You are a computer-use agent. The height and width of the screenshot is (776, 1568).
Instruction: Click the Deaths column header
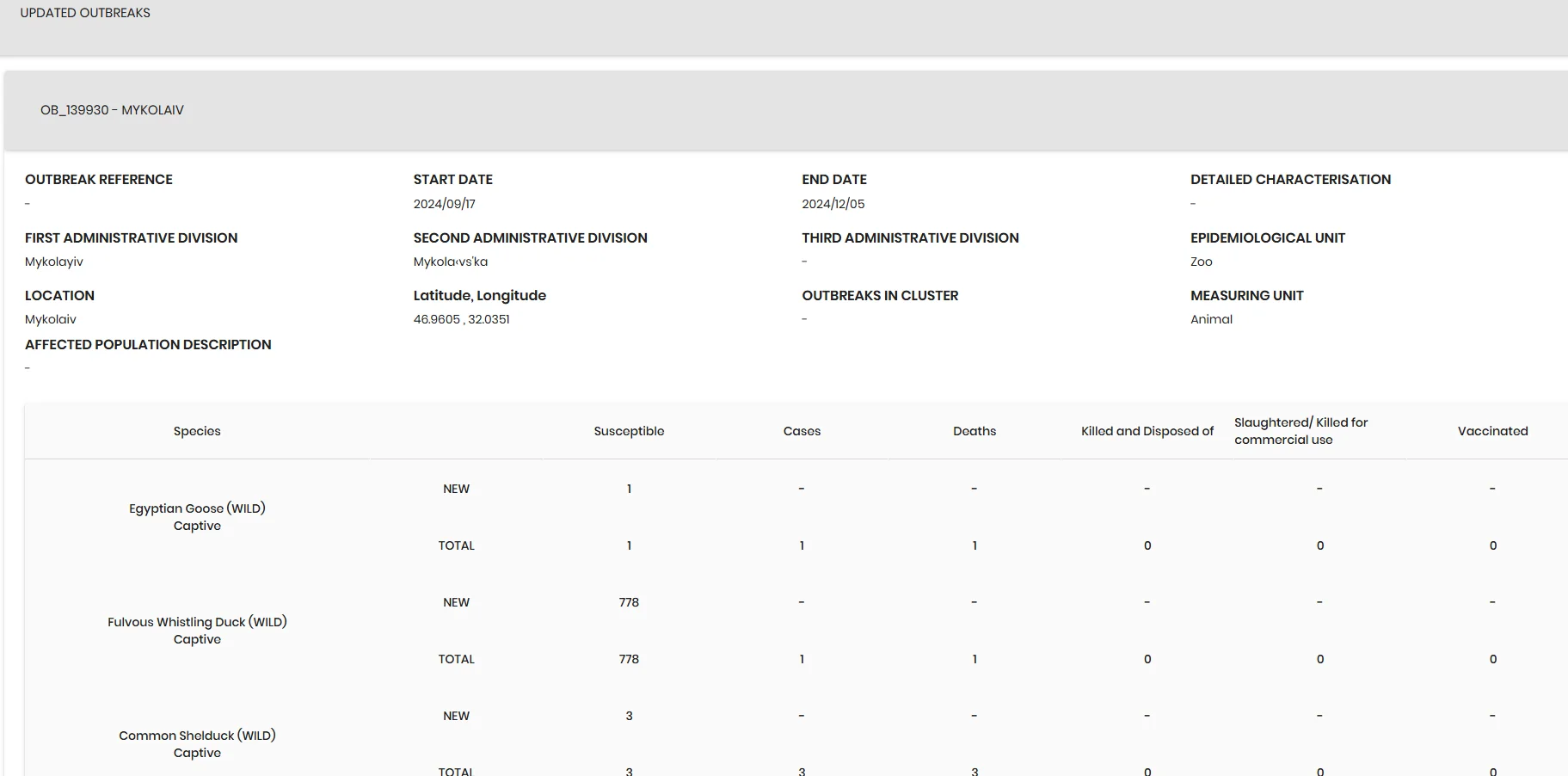[975, 431]
